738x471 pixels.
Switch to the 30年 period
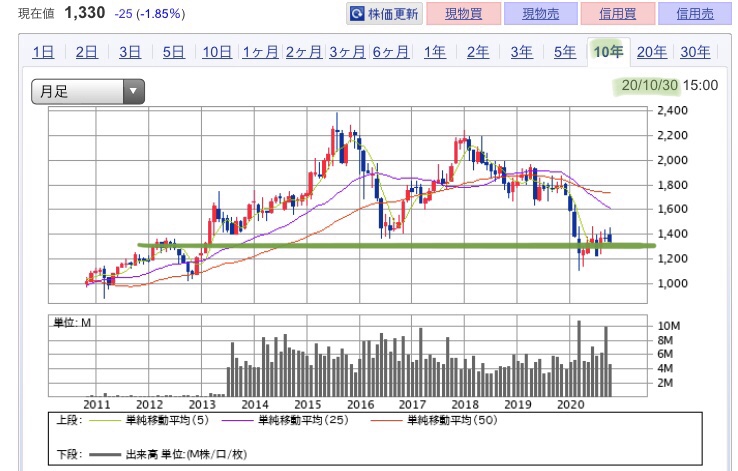tap(695, 52)
